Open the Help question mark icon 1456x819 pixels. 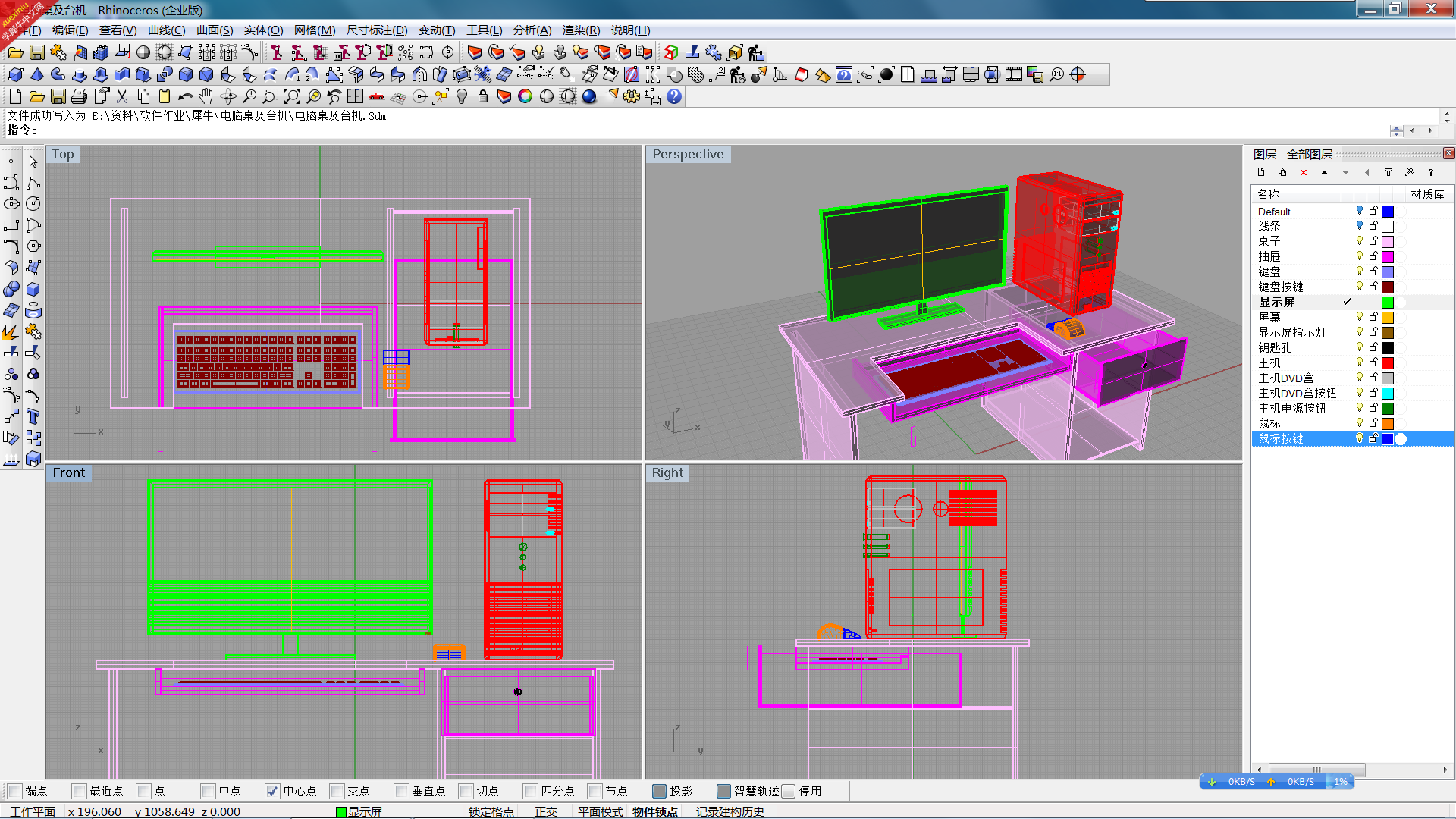[674, 96]
